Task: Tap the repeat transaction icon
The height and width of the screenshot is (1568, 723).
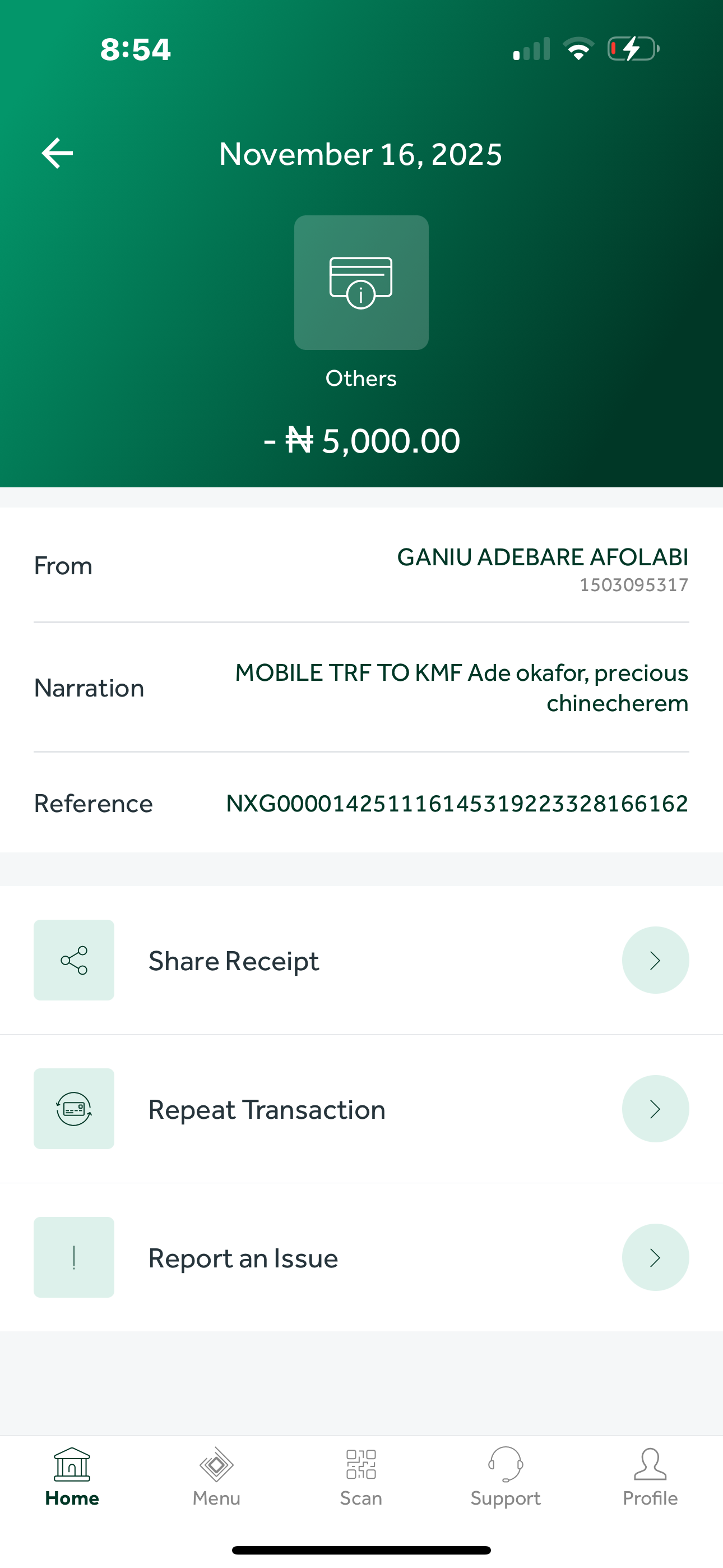Action: pyautogui.click(x=73, y=1109)
